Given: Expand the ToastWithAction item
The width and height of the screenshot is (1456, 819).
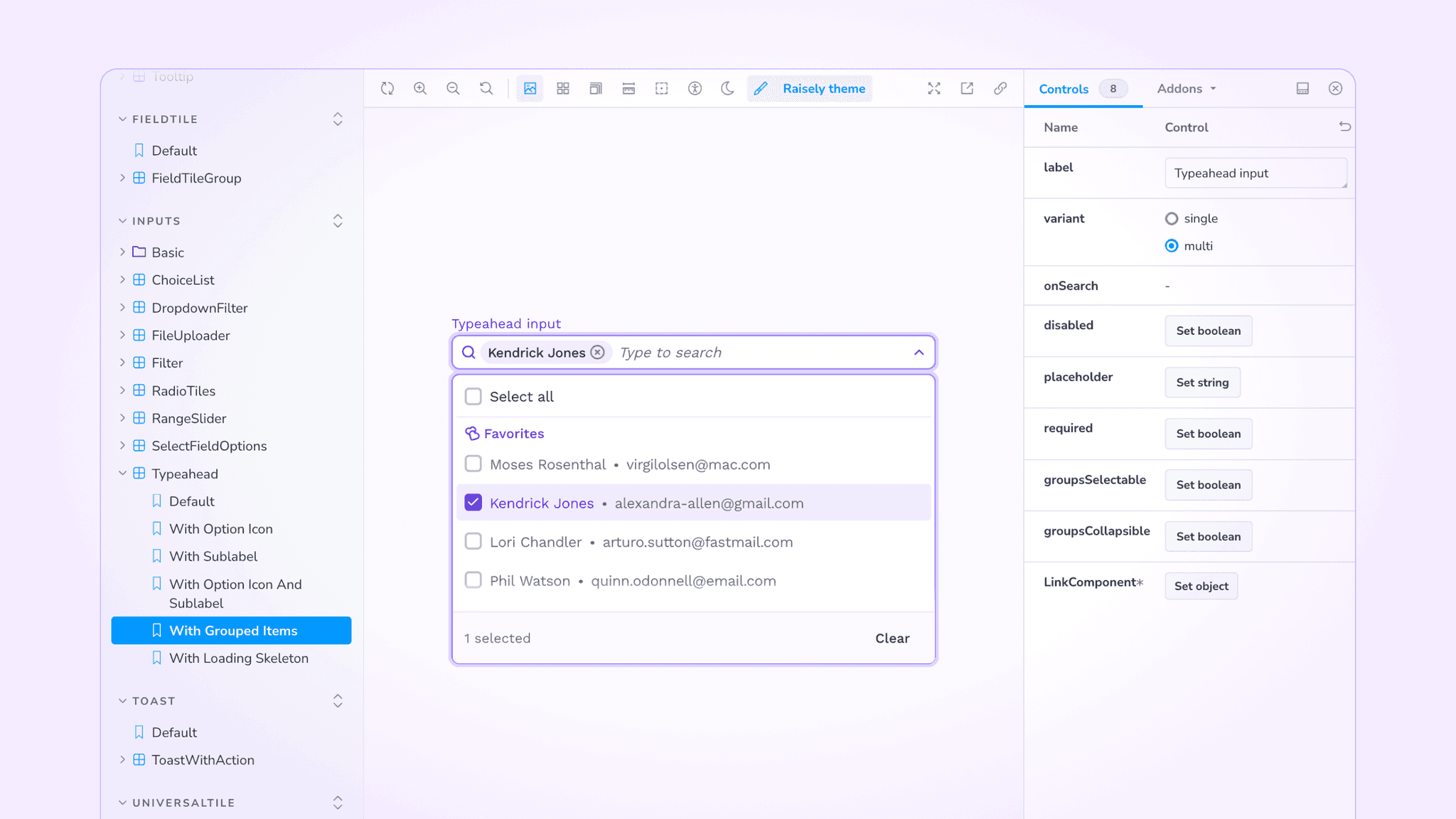Looking at the screenshot, I should tap(122, 759).
